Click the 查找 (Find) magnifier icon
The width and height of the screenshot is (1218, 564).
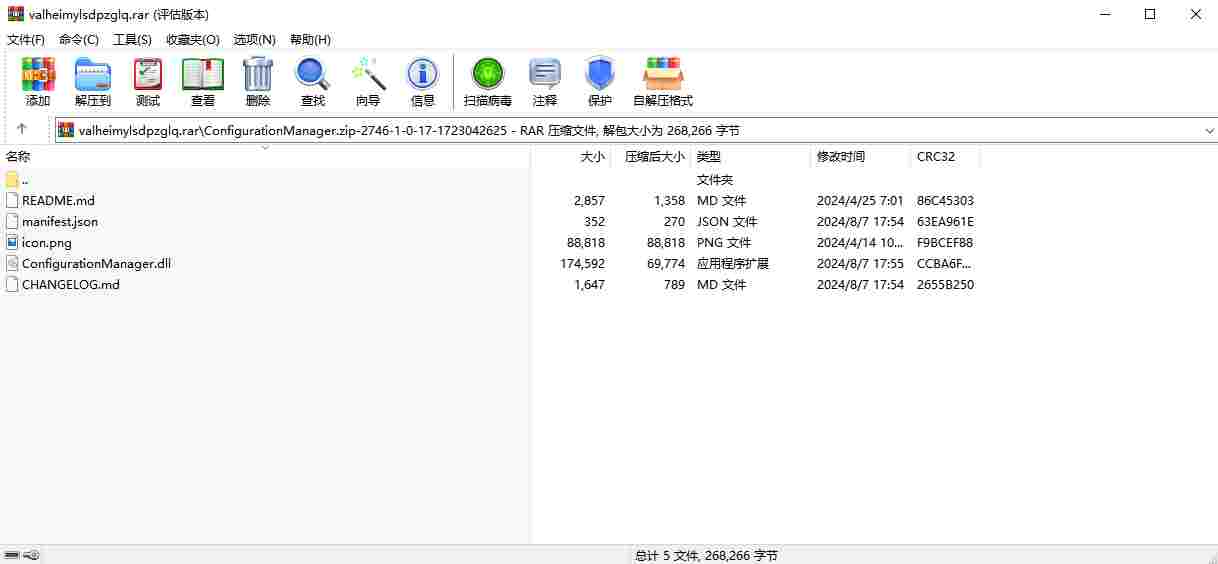(313, 74)
